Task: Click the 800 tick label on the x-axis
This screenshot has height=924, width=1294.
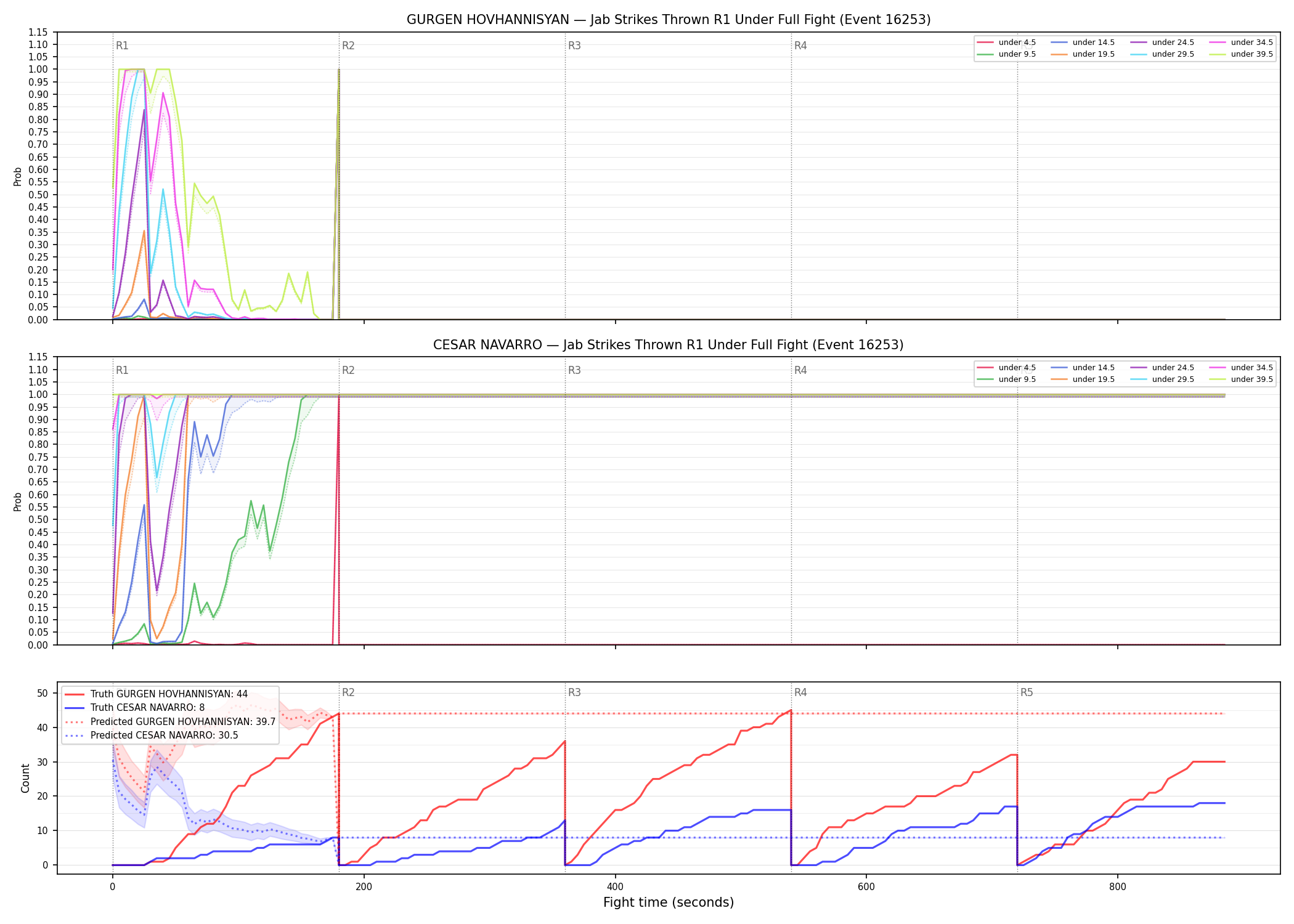Action: click(1117, 887)
